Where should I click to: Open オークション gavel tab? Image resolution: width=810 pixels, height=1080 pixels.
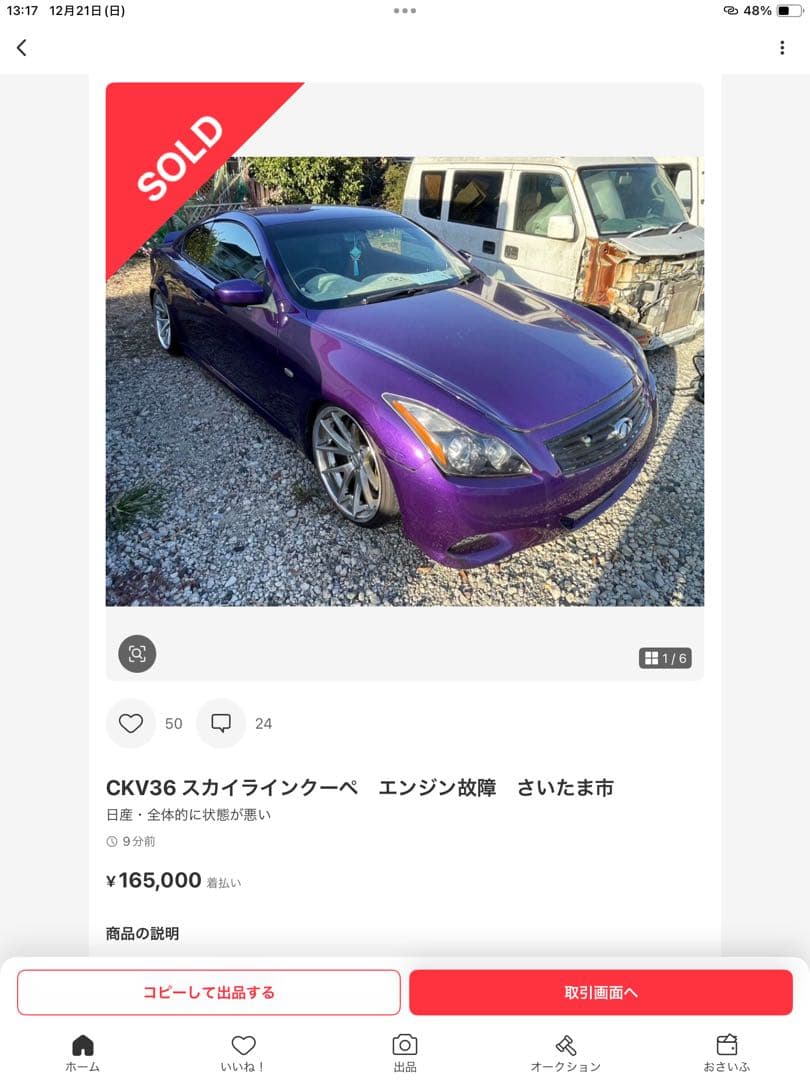[x=565, y=1053]
